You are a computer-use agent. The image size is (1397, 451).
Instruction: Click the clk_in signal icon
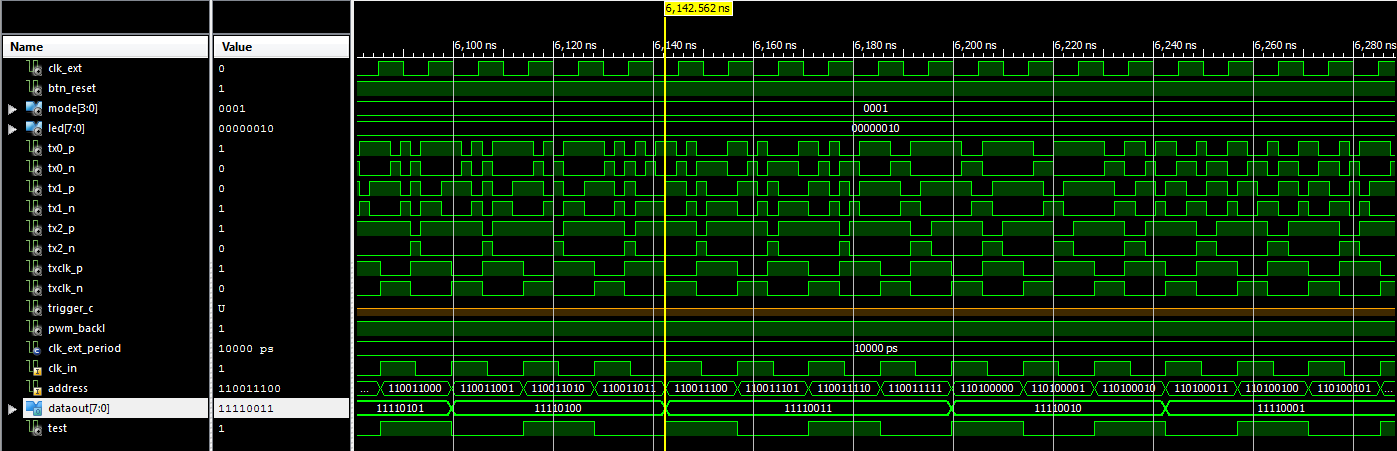pyautogui.click(x=34, y=368)
